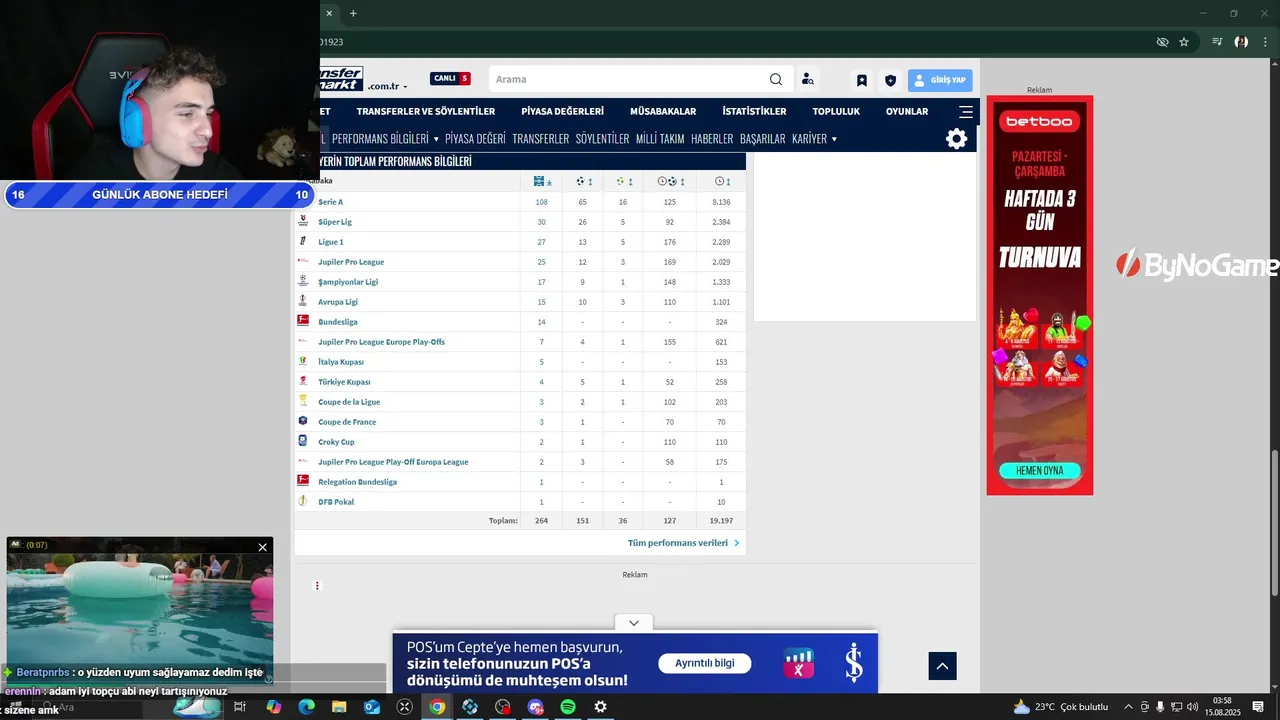Bookmark this page with the star icon
Screen dimensions: 1280x720
point(1184,42)
